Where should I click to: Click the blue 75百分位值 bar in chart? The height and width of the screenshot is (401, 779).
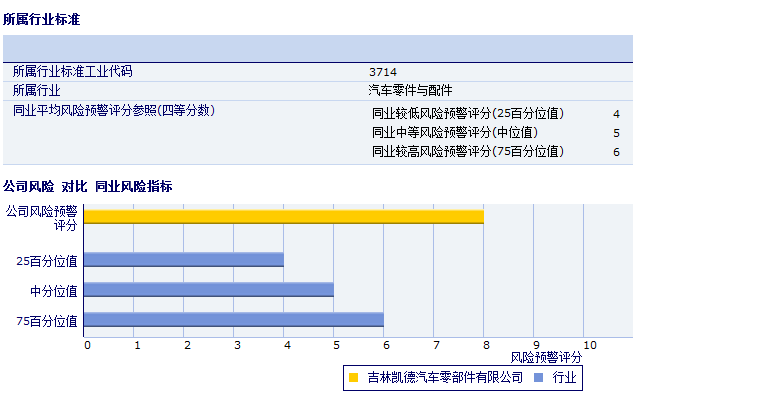(233, 320)
